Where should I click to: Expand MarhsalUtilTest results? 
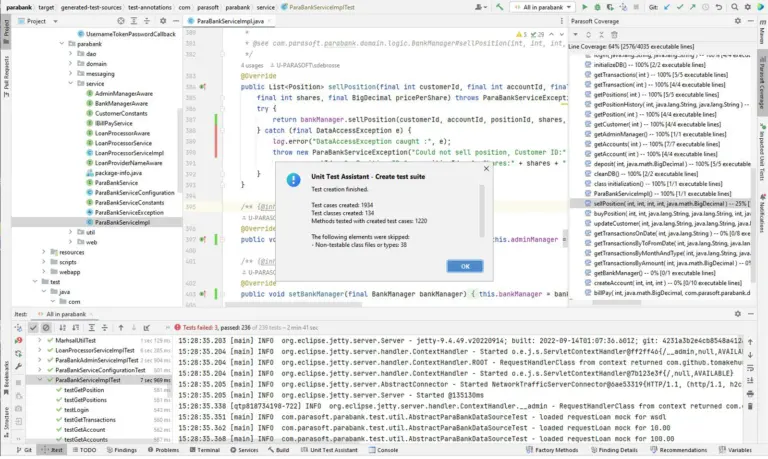click(x=40, y=340)
